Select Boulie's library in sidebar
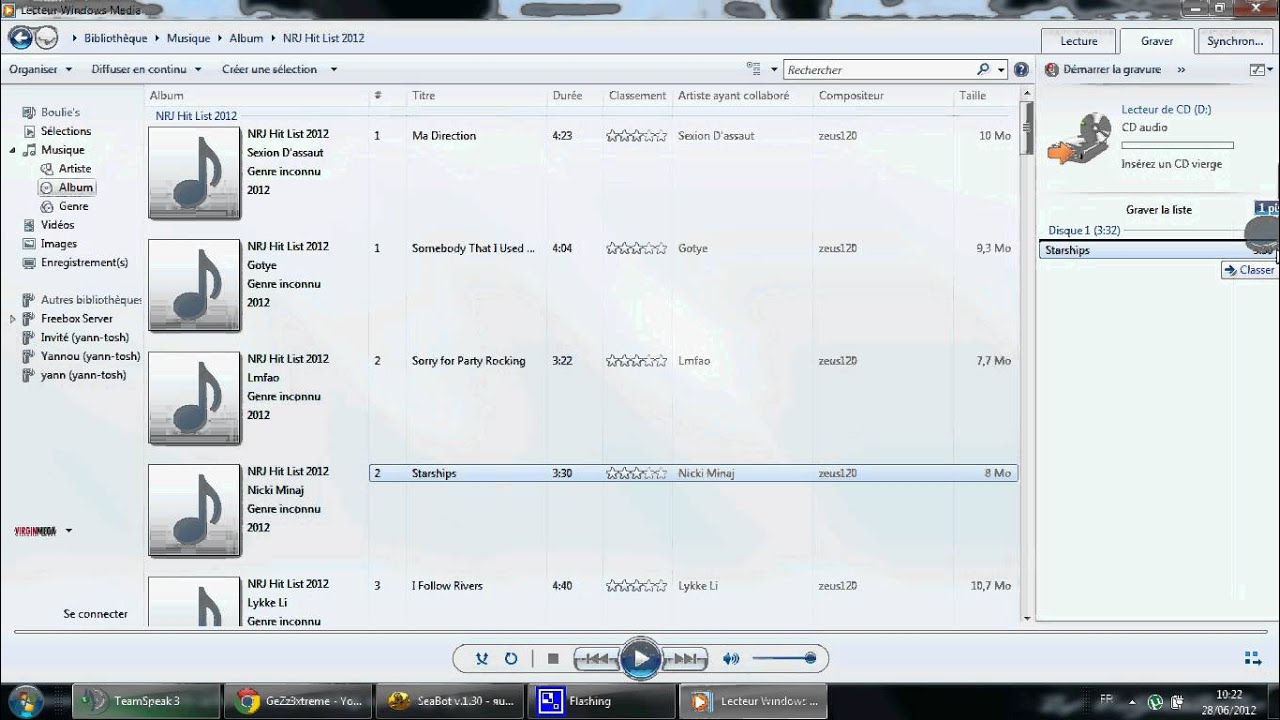The width and height of the screenshot is (1280, 720). tap(60, 112)
